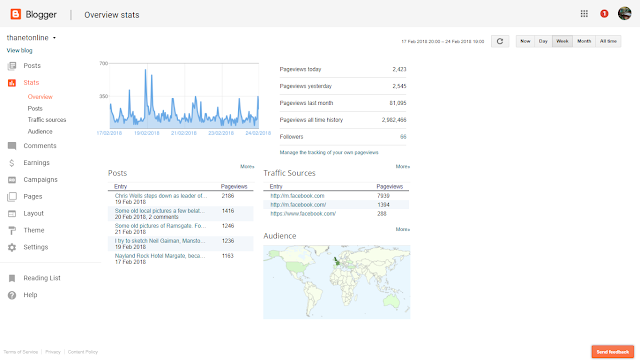Open Reading List bookmark icon

[12, 278]
